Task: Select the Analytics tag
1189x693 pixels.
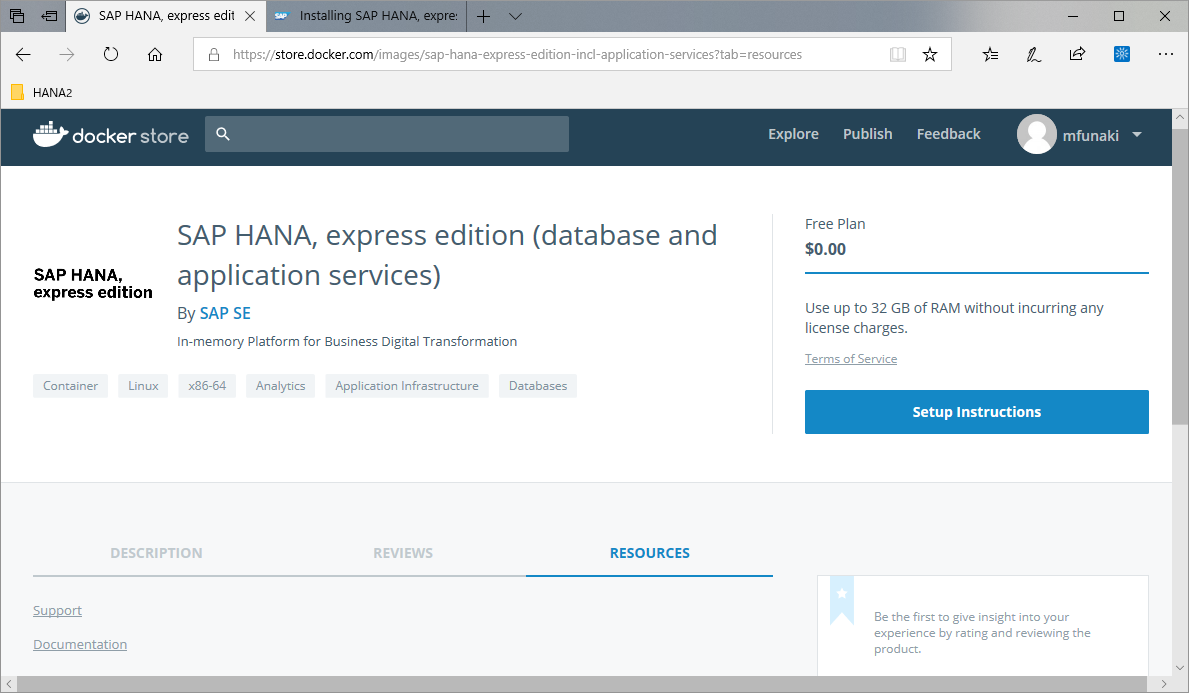Action: coord(281,386)
